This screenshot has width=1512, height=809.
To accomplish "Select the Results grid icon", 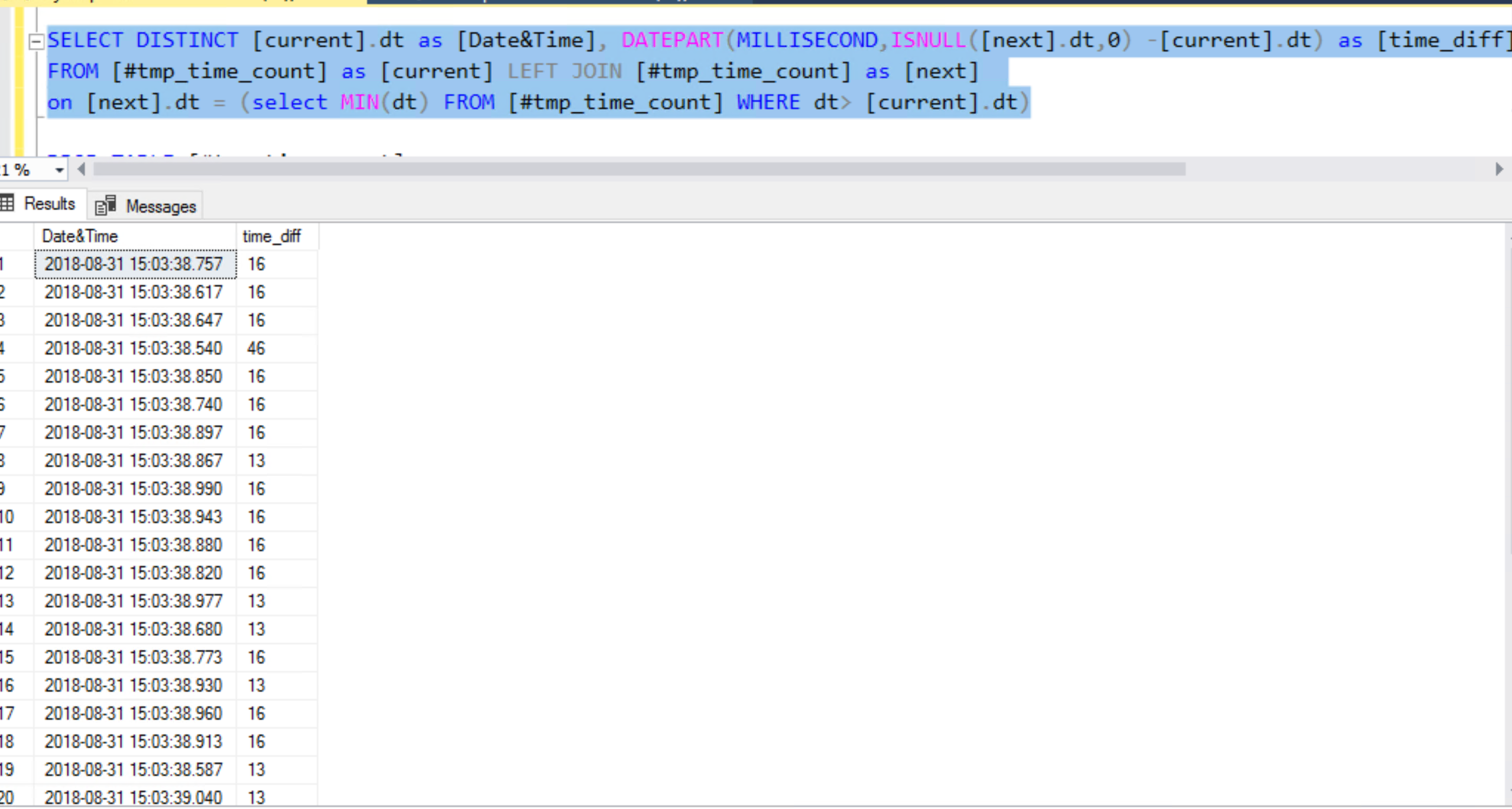I will click(8, 203).
